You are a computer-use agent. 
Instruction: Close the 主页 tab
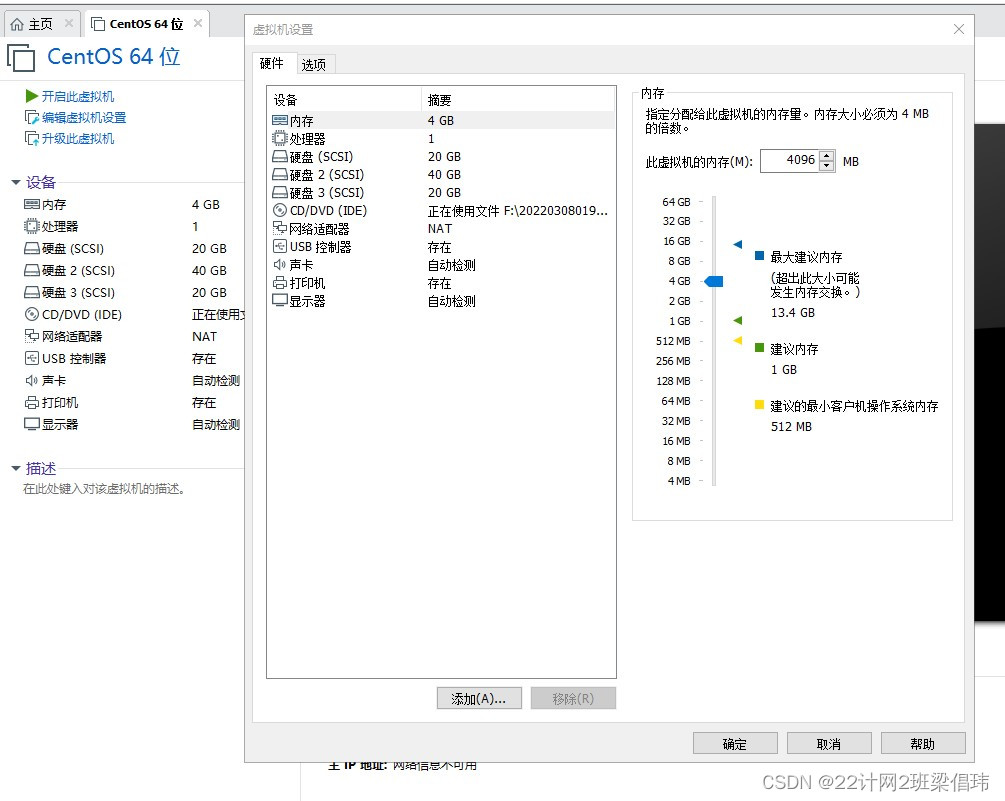[69, 24]
